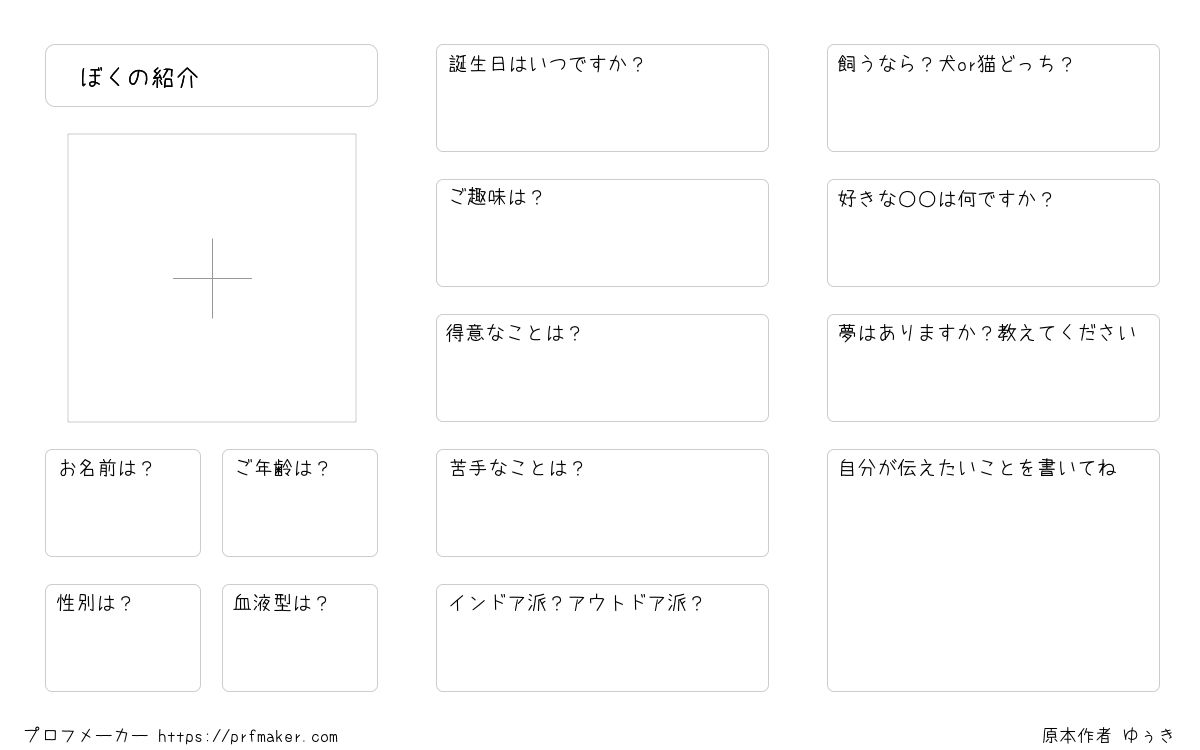This screenshot has width=1200, height=750.
Task: Click the 得意なことは？ answer box
Action: (x=602, y=368)
